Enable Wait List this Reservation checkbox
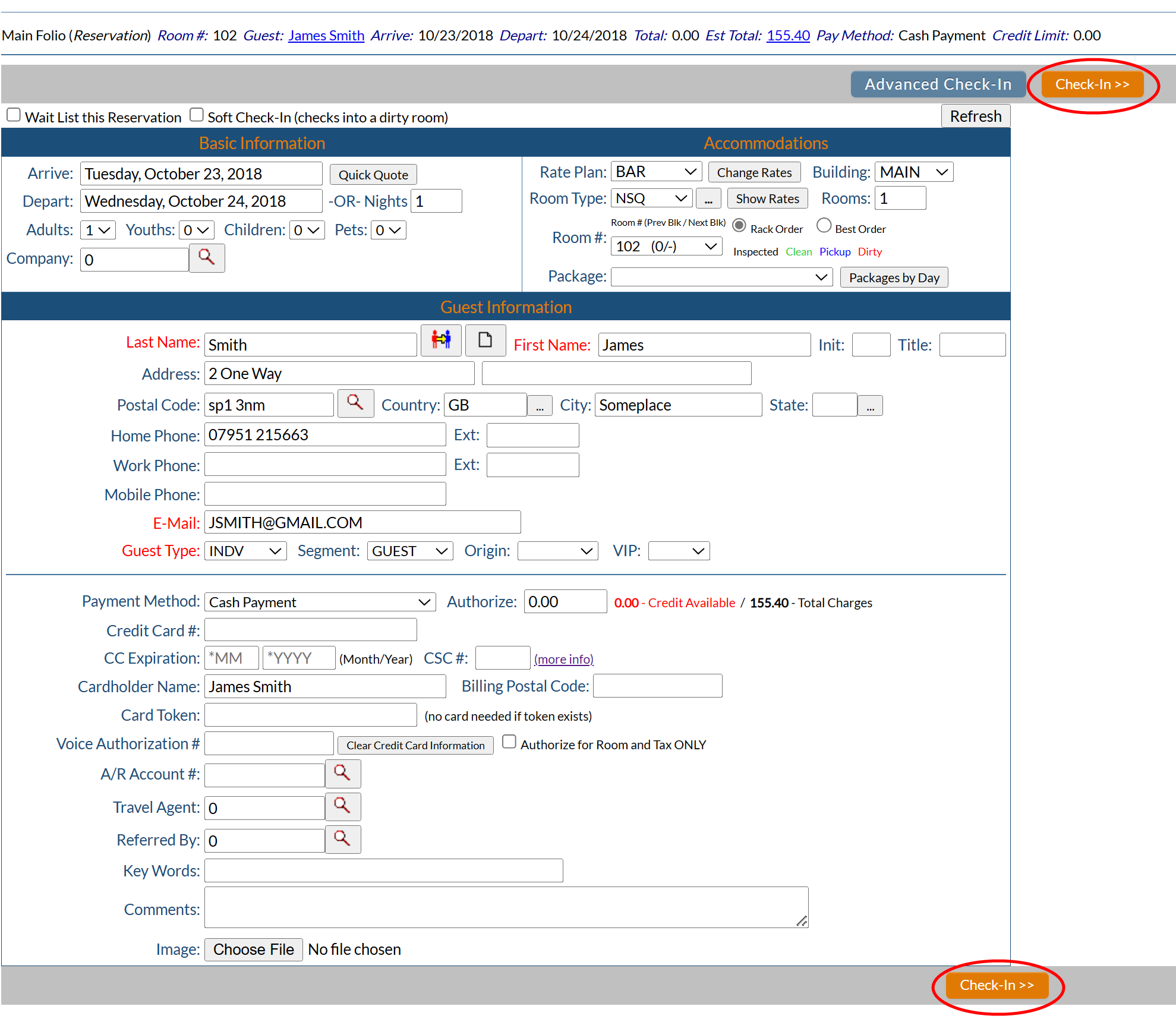The height and width of the screenshot is (1019, 1176). coord(14,115)
